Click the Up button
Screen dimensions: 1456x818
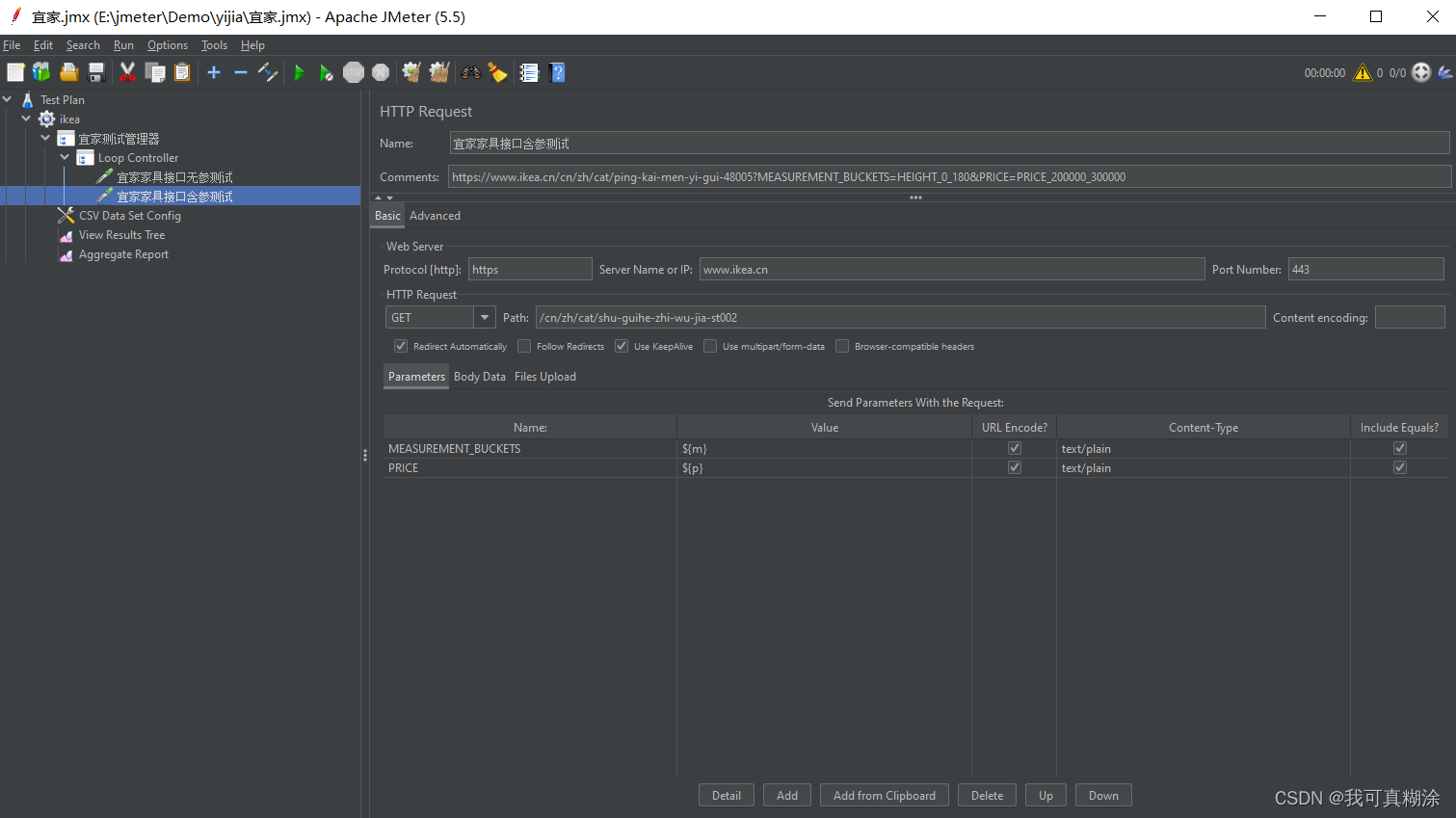click(1046, 795)
